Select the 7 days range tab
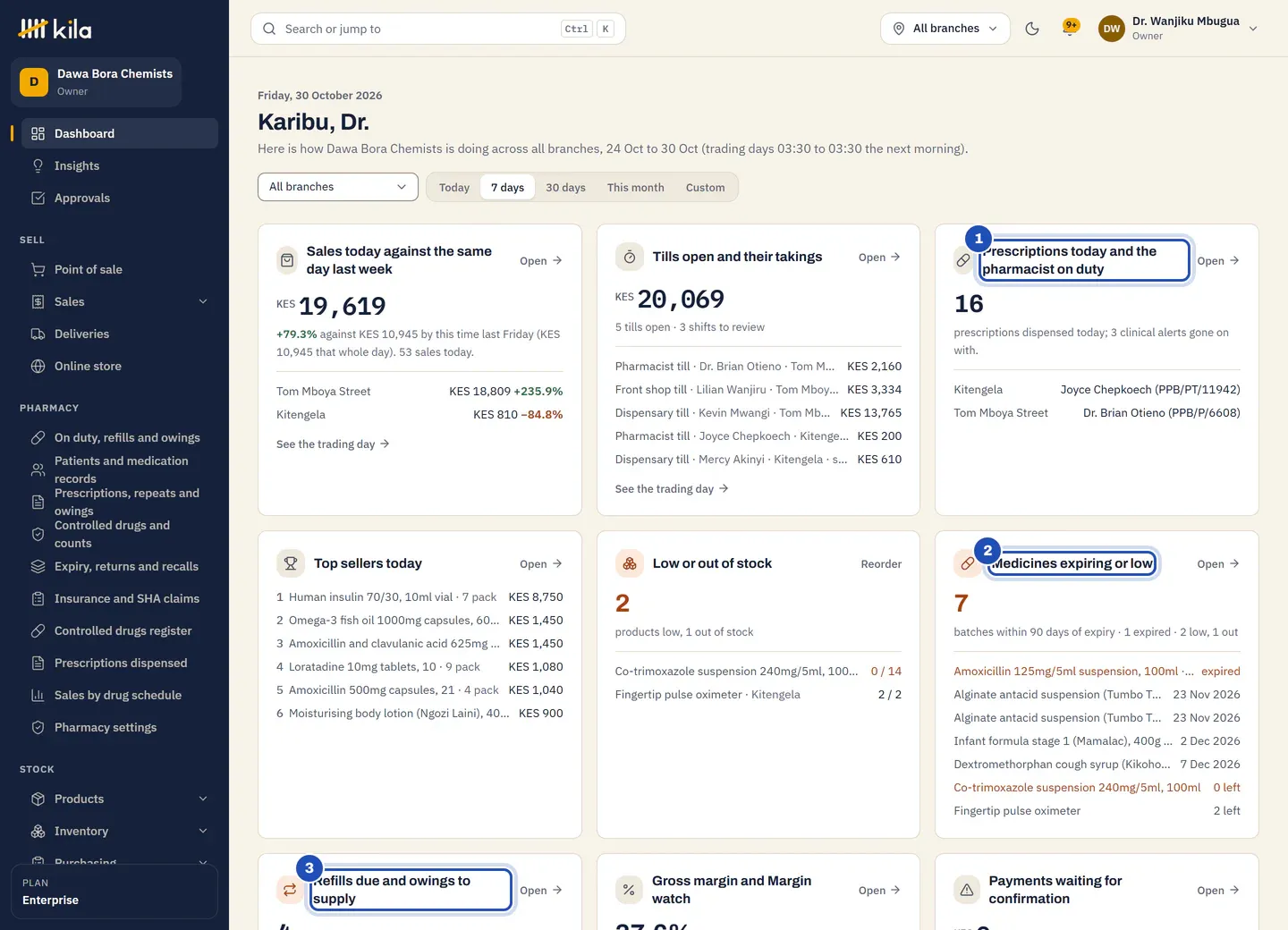 507,187
